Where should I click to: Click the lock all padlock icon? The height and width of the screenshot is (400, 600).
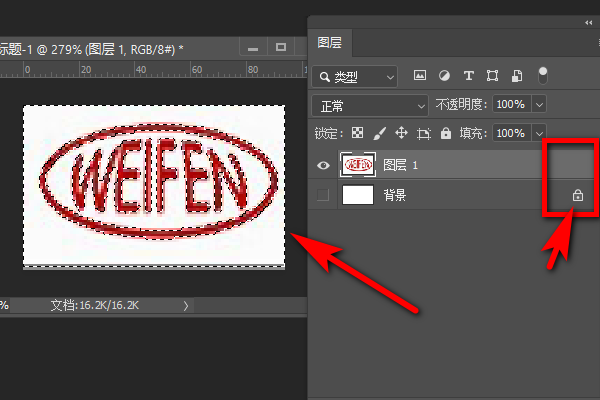(445, 133)
